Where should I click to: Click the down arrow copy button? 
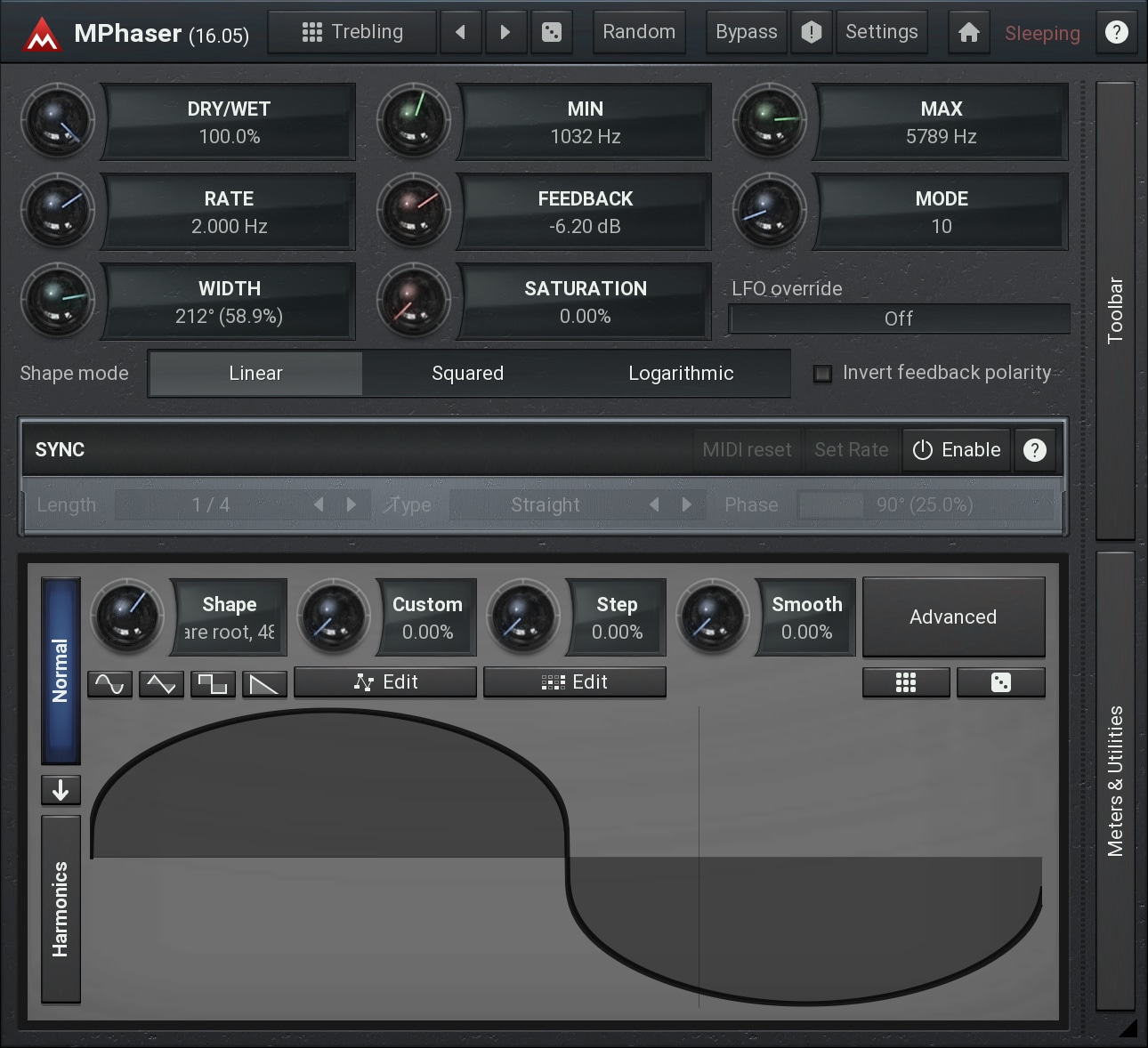click(61, 790)
